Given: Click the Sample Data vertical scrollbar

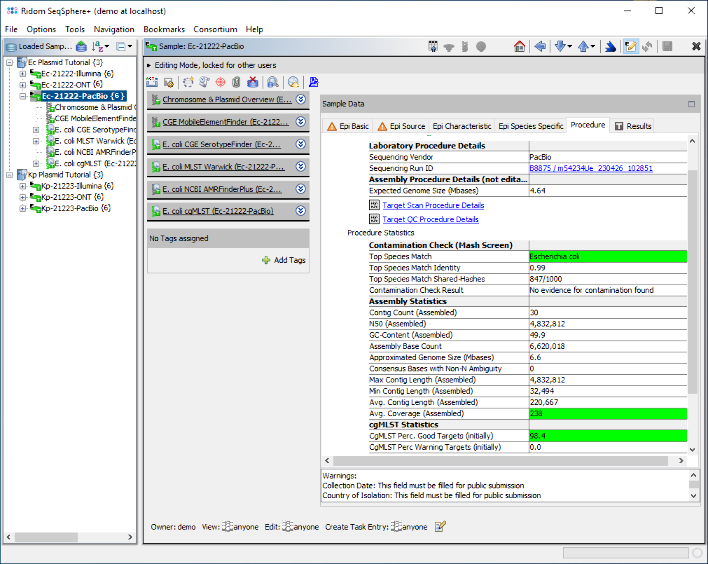Looking at the screenshot, I should 692,282.
